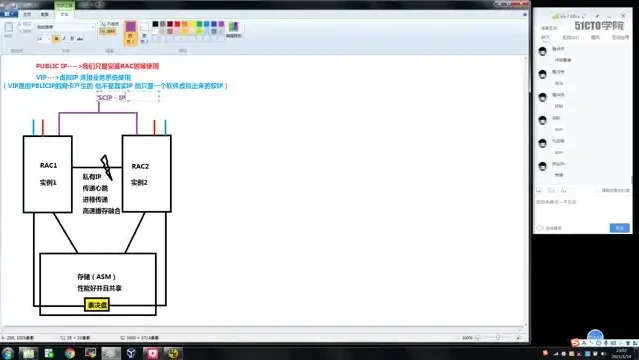Screen dimensions: 639x360
Task: Open Chrome from the taskbar
Action: [70, 353]
